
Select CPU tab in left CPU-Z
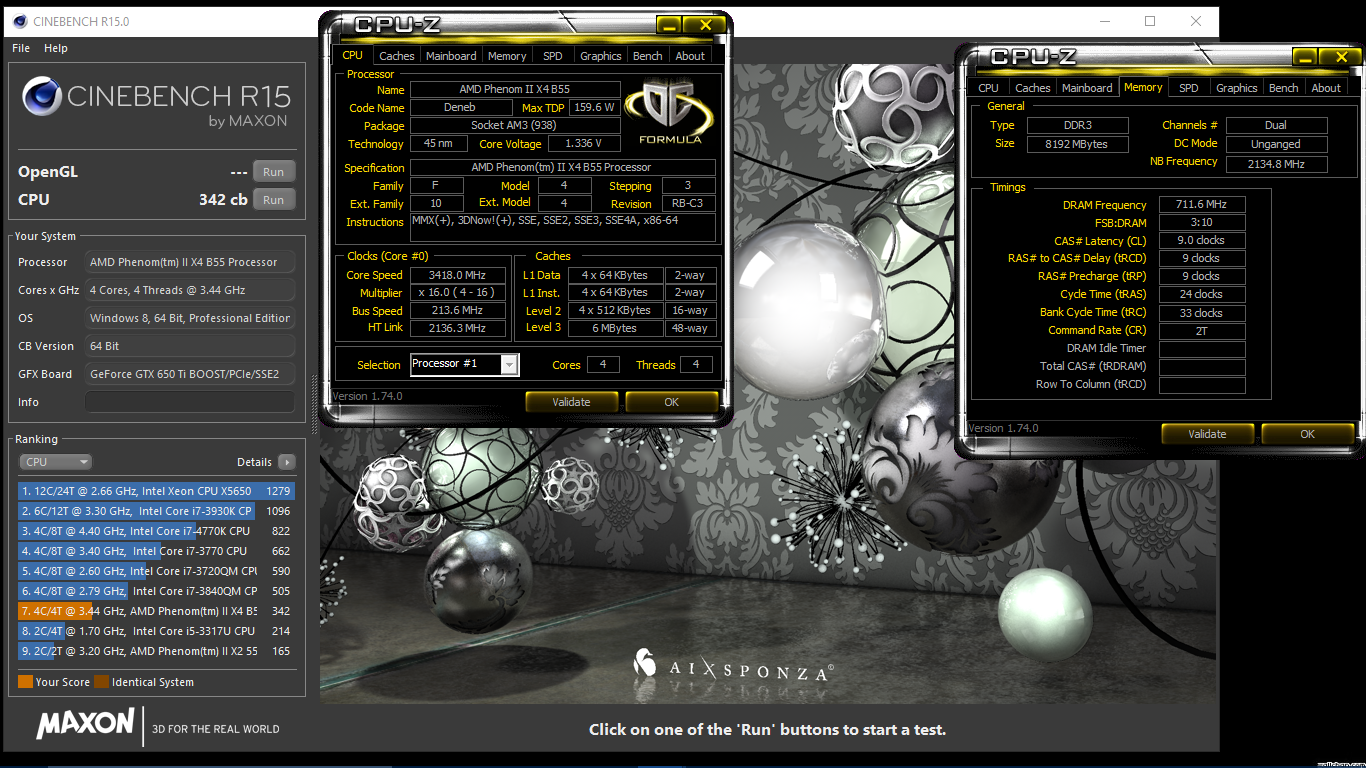352,55
